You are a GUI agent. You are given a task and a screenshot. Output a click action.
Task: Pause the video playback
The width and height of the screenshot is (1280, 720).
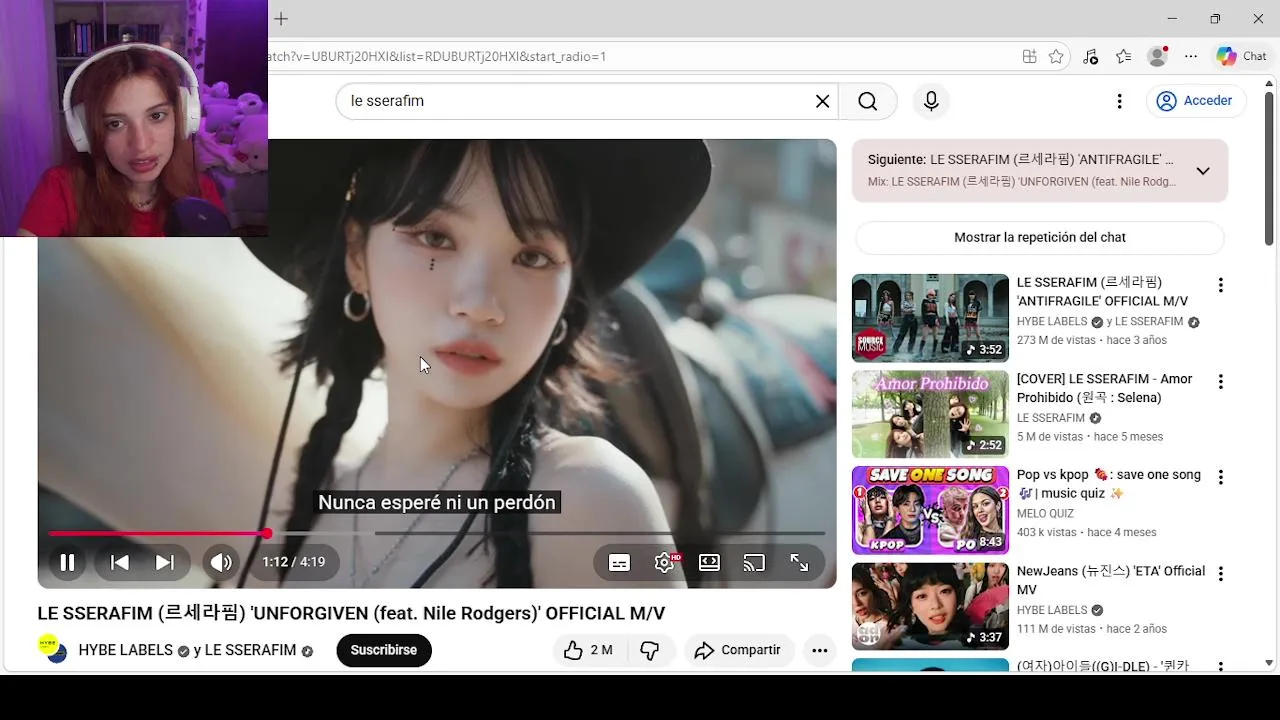67,562
